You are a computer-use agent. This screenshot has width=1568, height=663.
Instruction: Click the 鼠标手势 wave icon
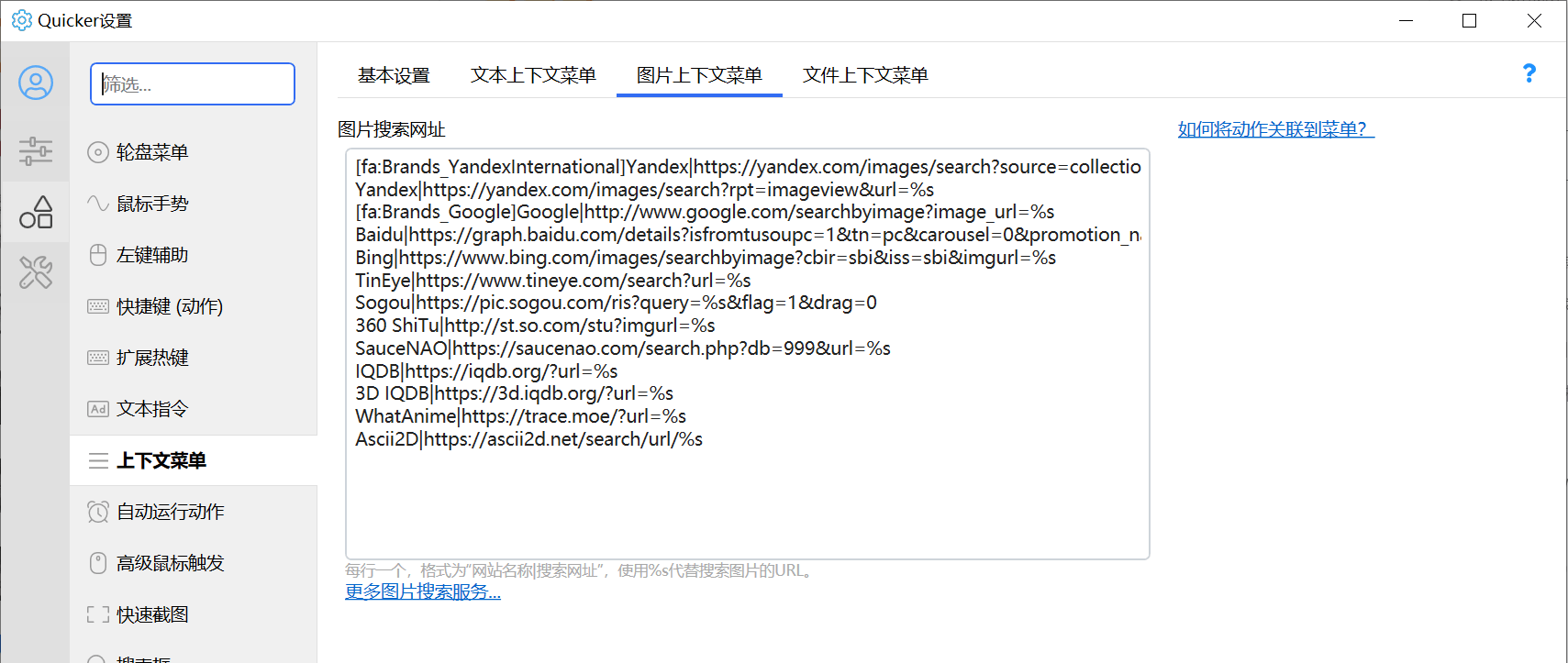tap(98, 203)
